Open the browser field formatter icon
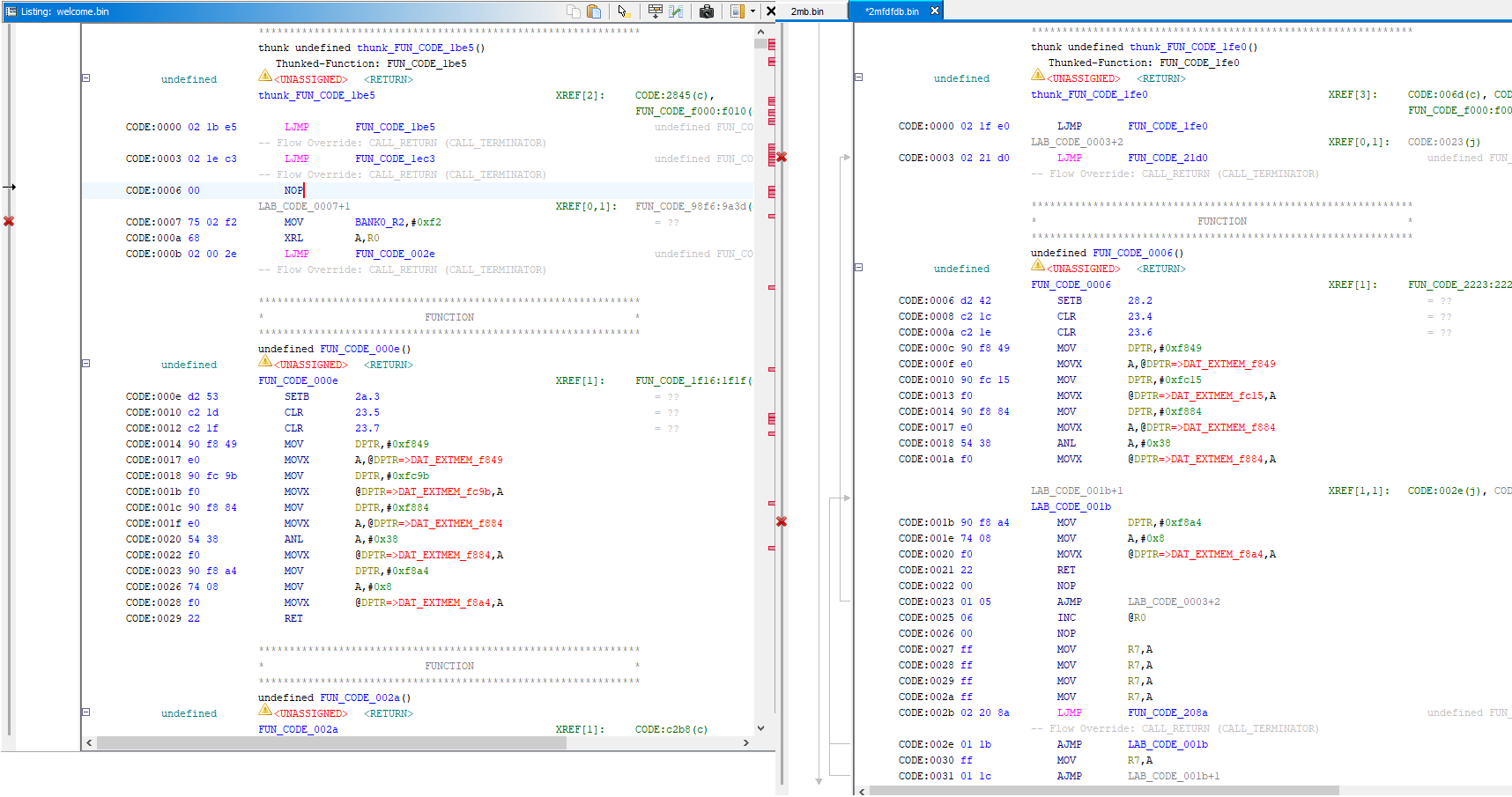Screen dimensions: 1512x797 (656, 11)
